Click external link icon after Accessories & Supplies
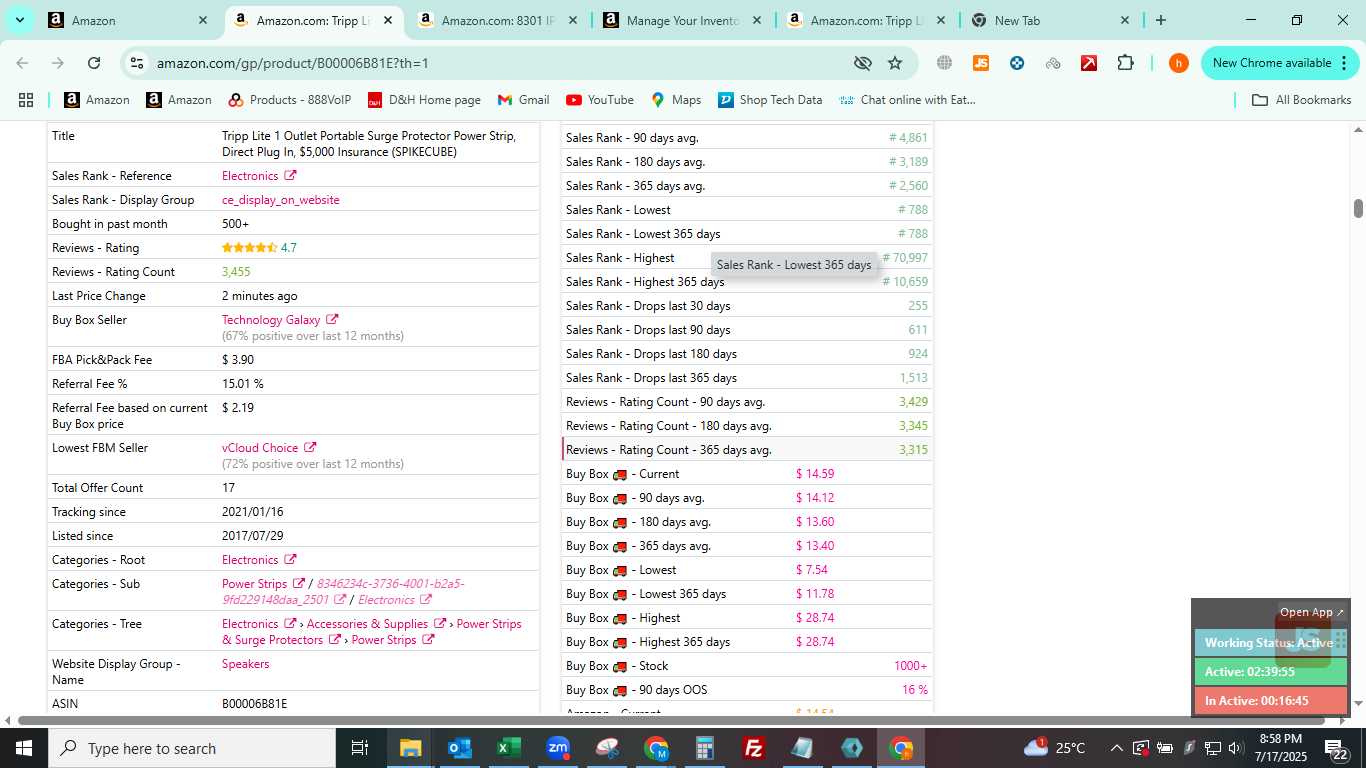The width and height of the screenshot is (1366, 768). tap(439, 624)
